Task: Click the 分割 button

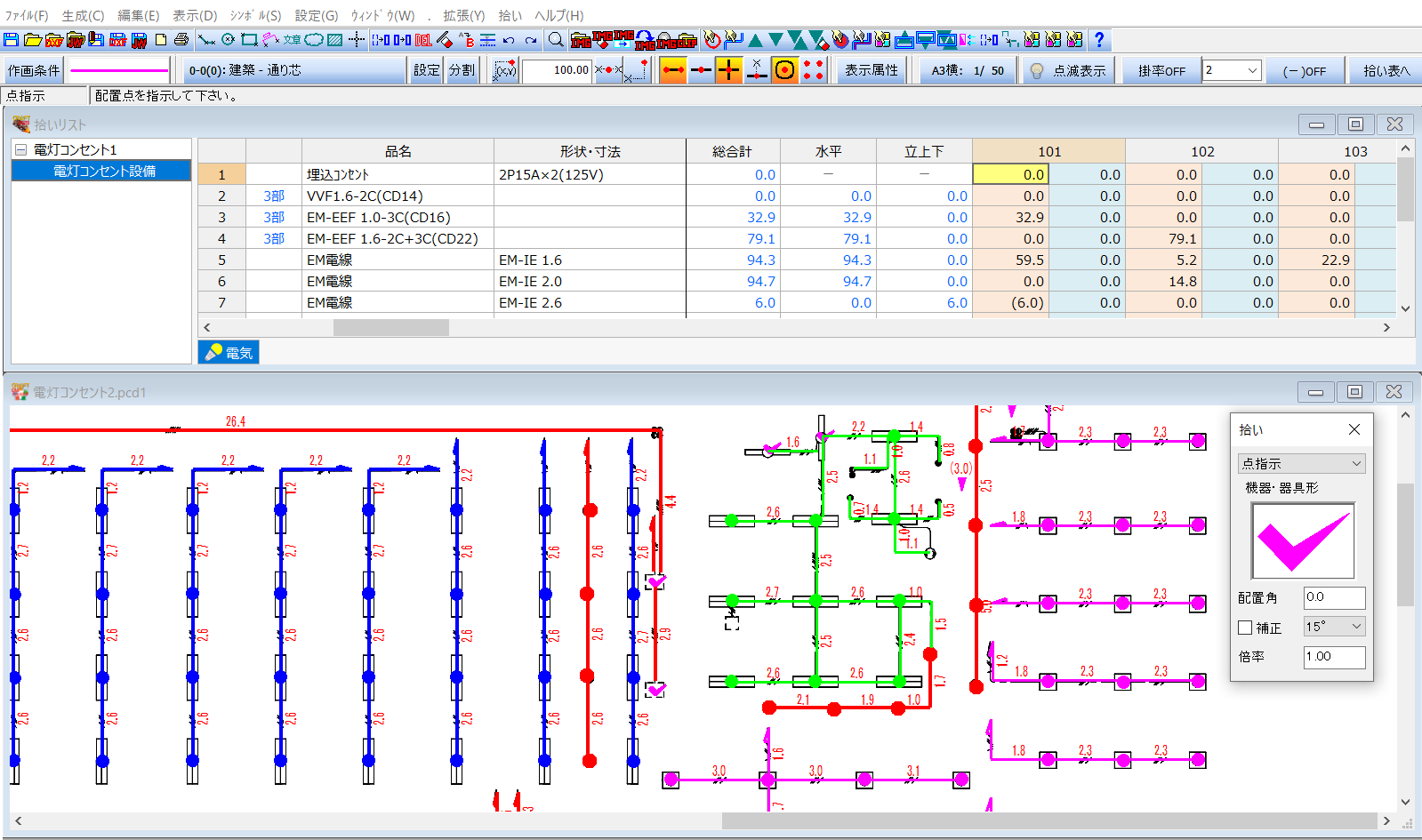Action: tap(461, 70)
